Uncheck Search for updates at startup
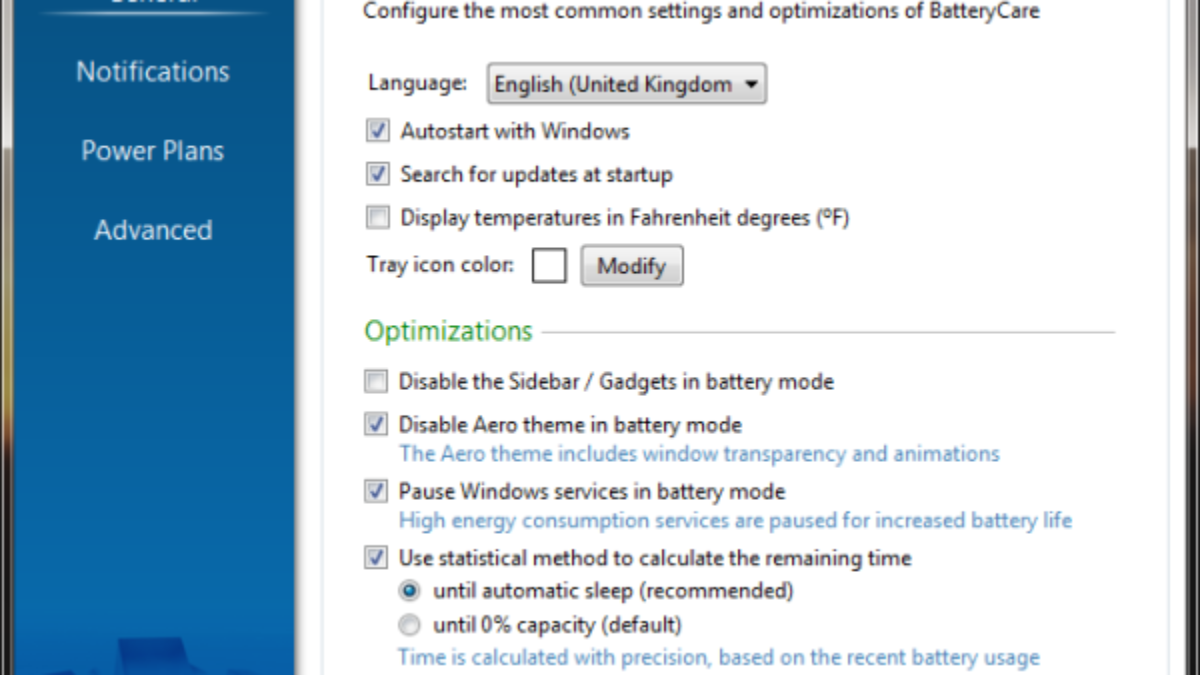This screenshot has height=675, width=1200. pos(378,174)
